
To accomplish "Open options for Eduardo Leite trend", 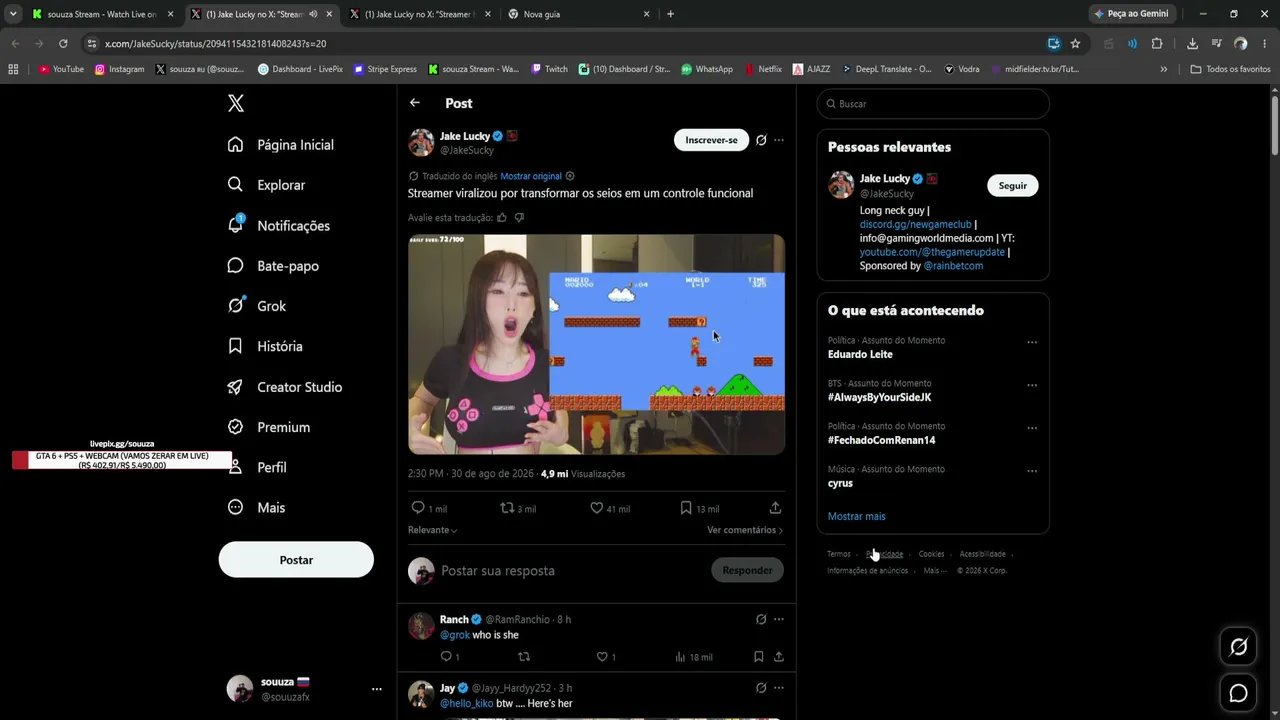I will pyautogui.click(x=1032, y=342).
